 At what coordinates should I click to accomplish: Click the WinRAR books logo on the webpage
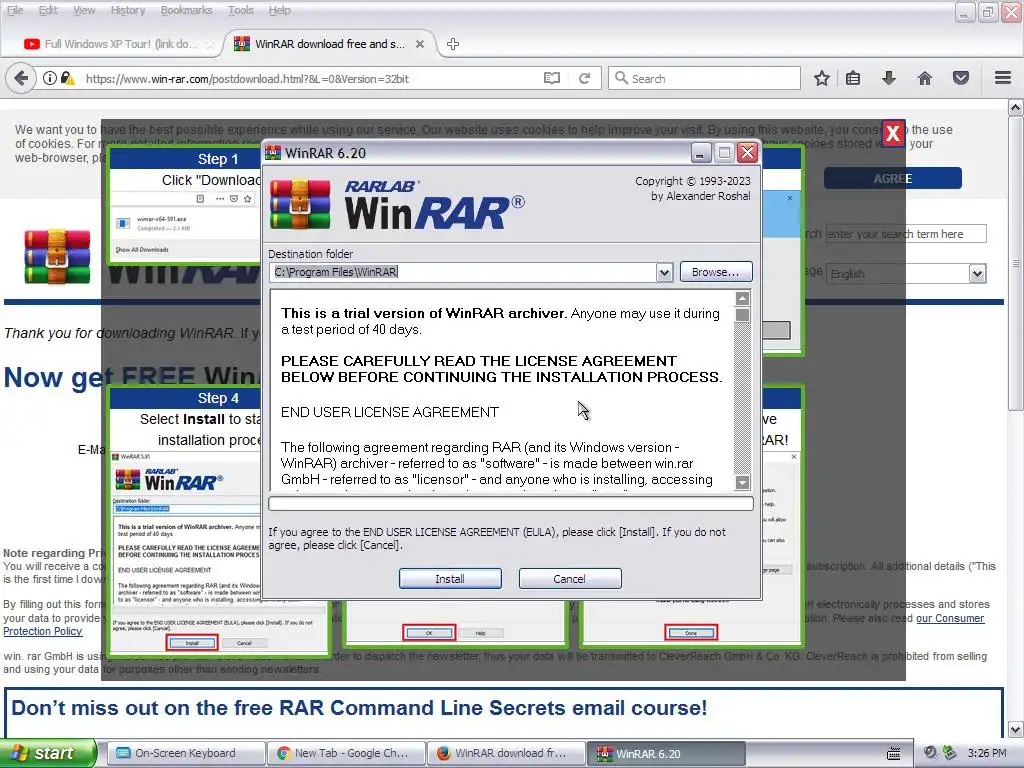coord(57,257)
